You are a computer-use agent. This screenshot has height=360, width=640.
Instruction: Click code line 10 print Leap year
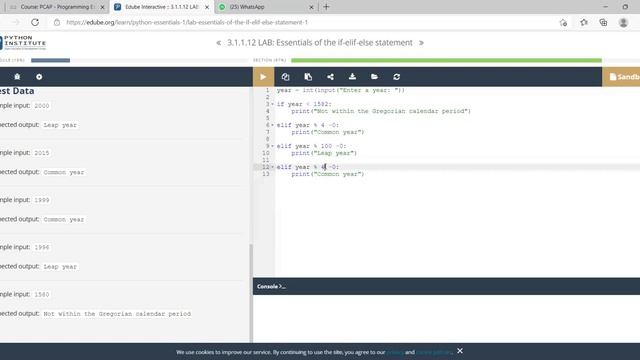click(324, 153)
